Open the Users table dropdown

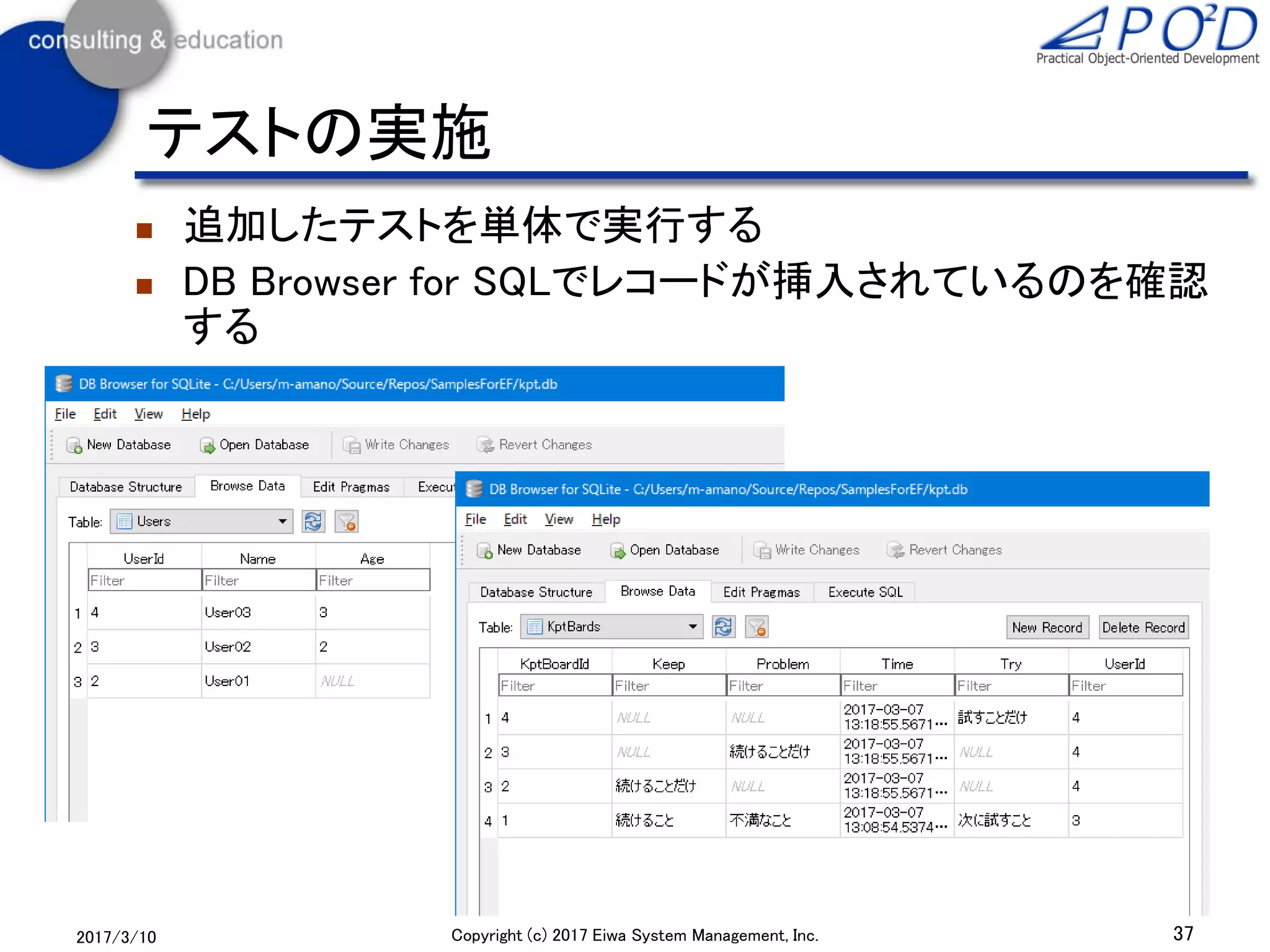(202, 521)
